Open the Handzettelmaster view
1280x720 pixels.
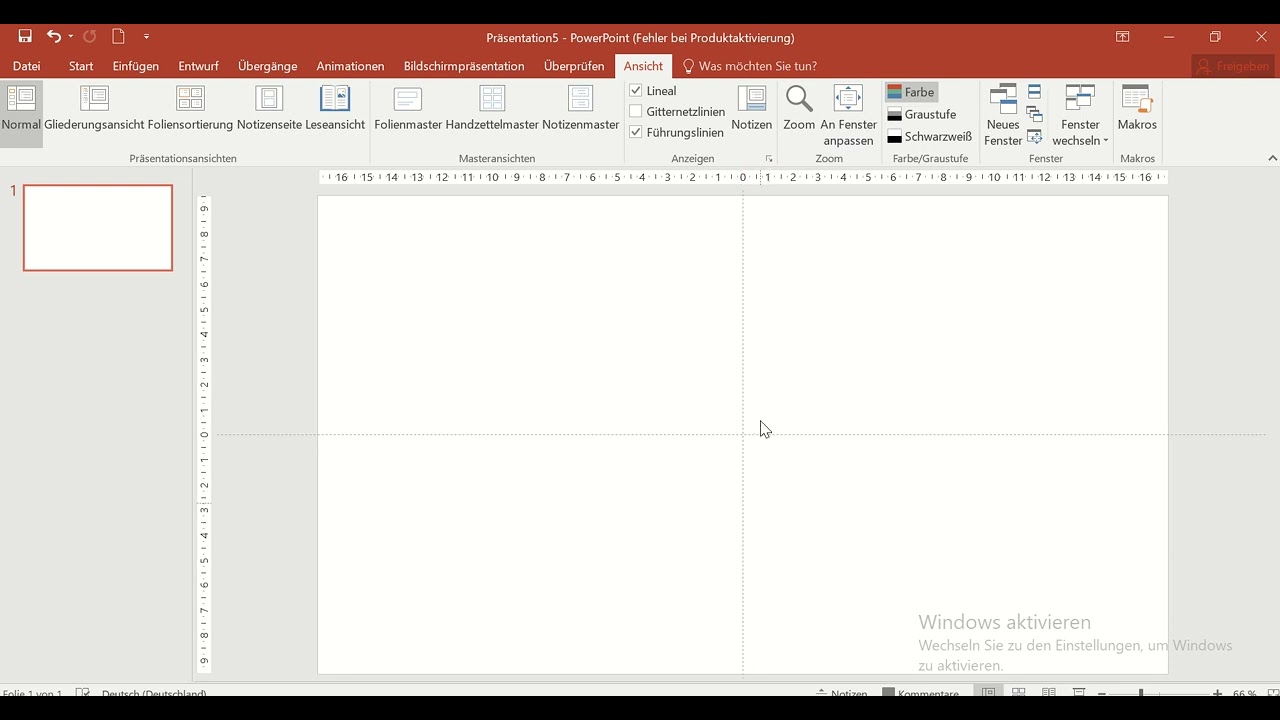pyautogui.click(x=492, y=109)
